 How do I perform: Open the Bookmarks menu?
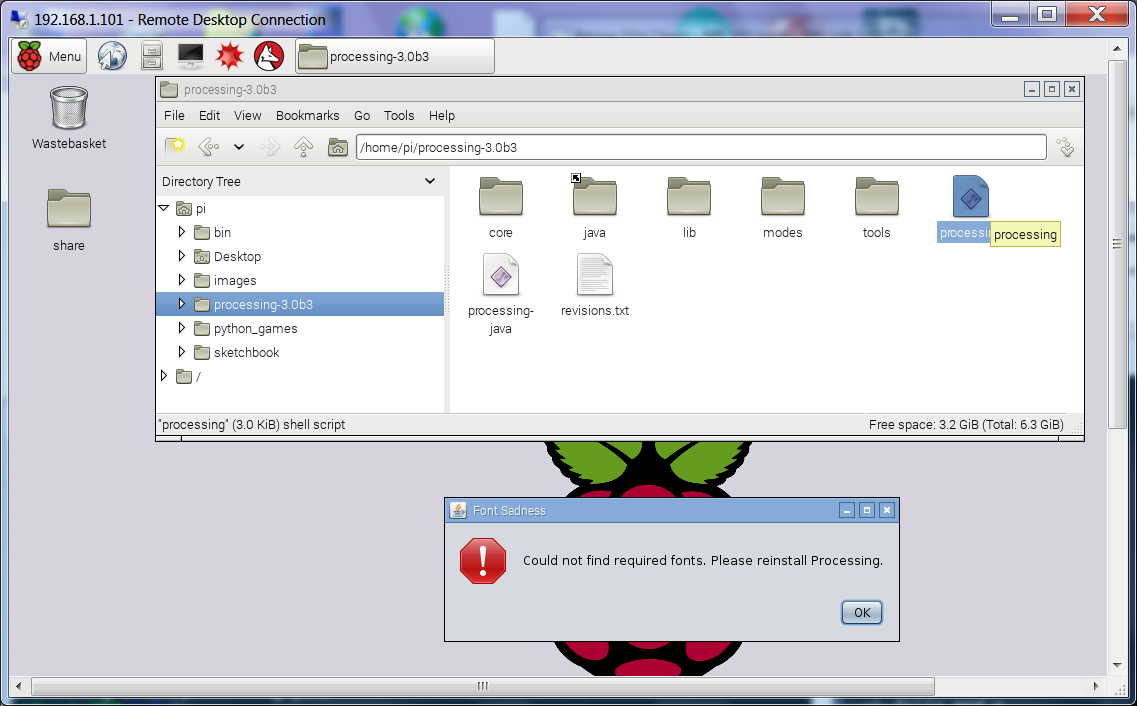(307, 115)
